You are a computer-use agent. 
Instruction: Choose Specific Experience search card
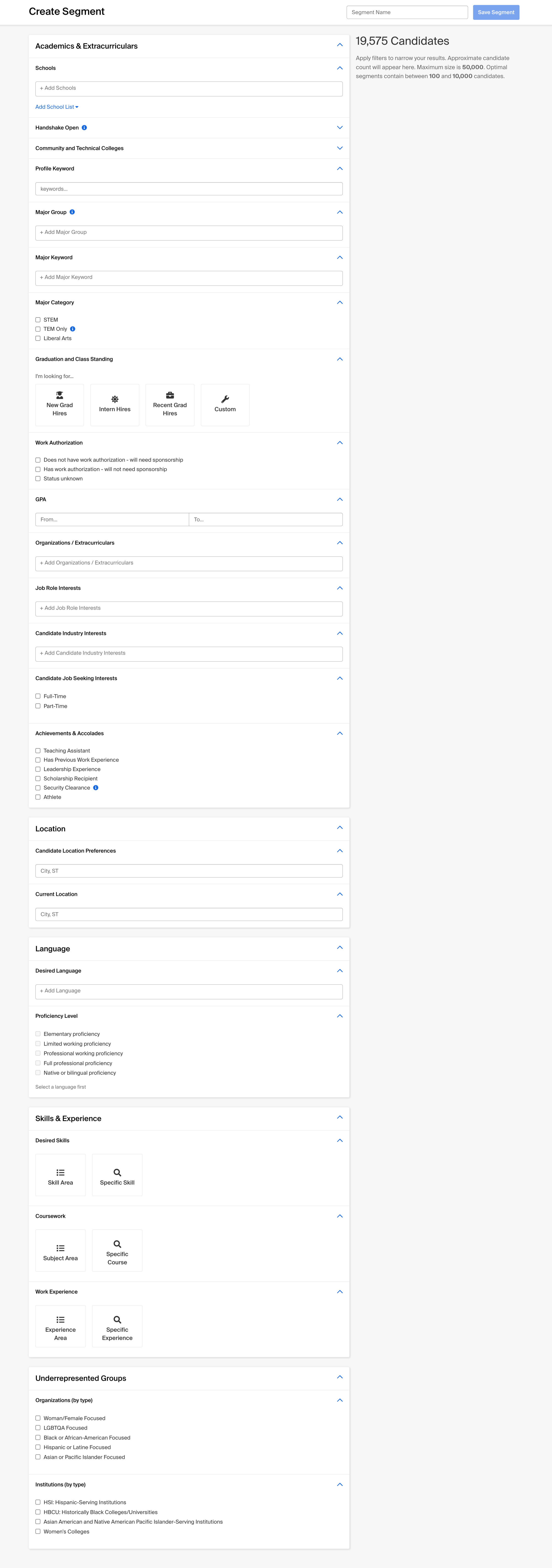117,1326
